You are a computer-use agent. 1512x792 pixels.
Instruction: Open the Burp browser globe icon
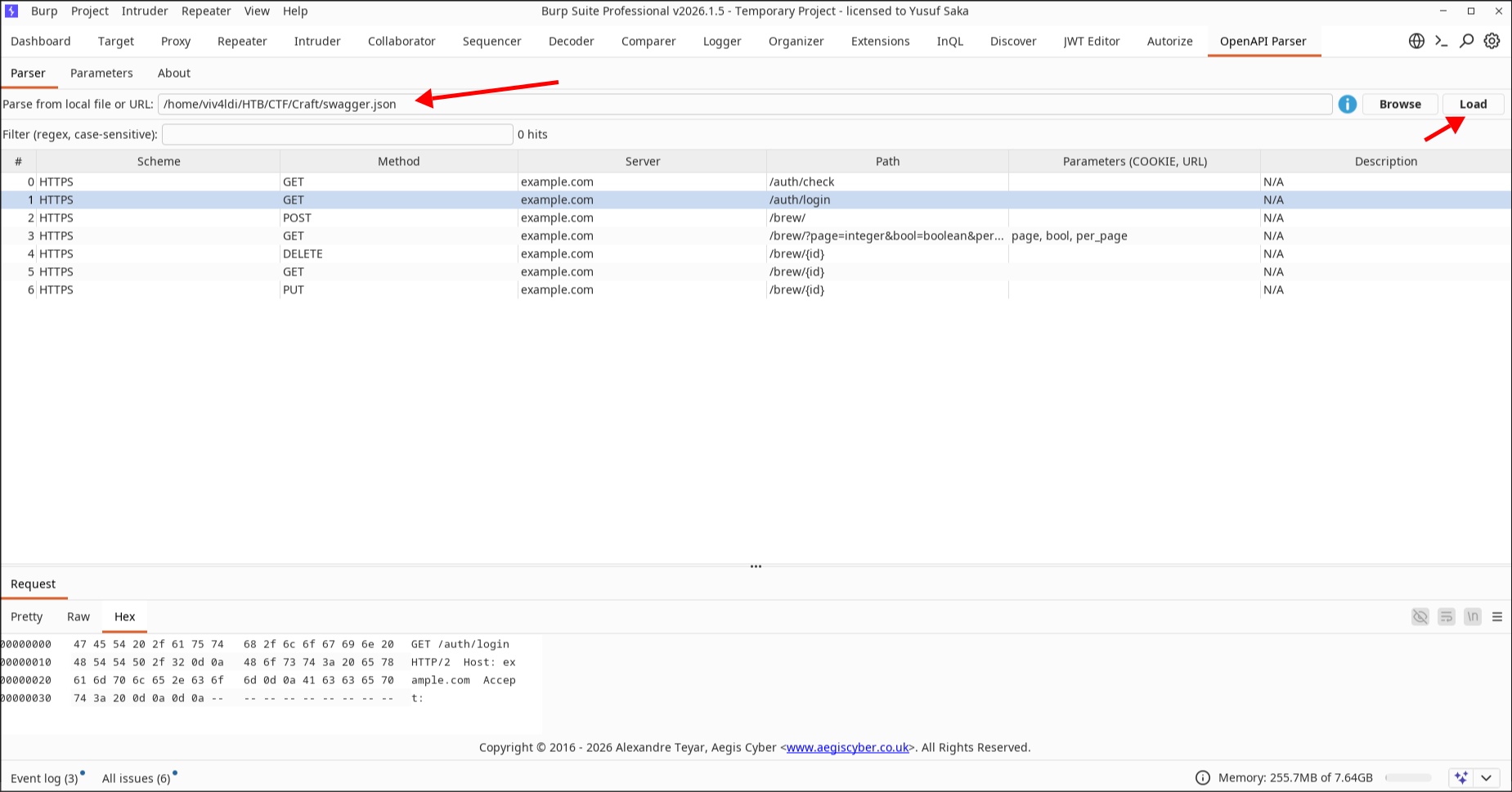(1416, 41)
